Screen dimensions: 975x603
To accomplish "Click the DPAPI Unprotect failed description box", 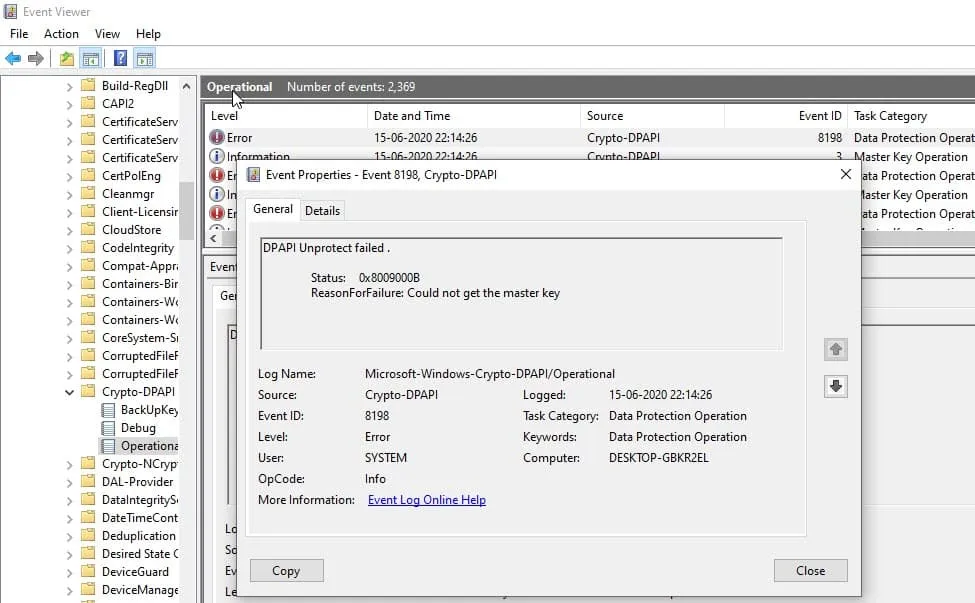I will coord(521,293).
